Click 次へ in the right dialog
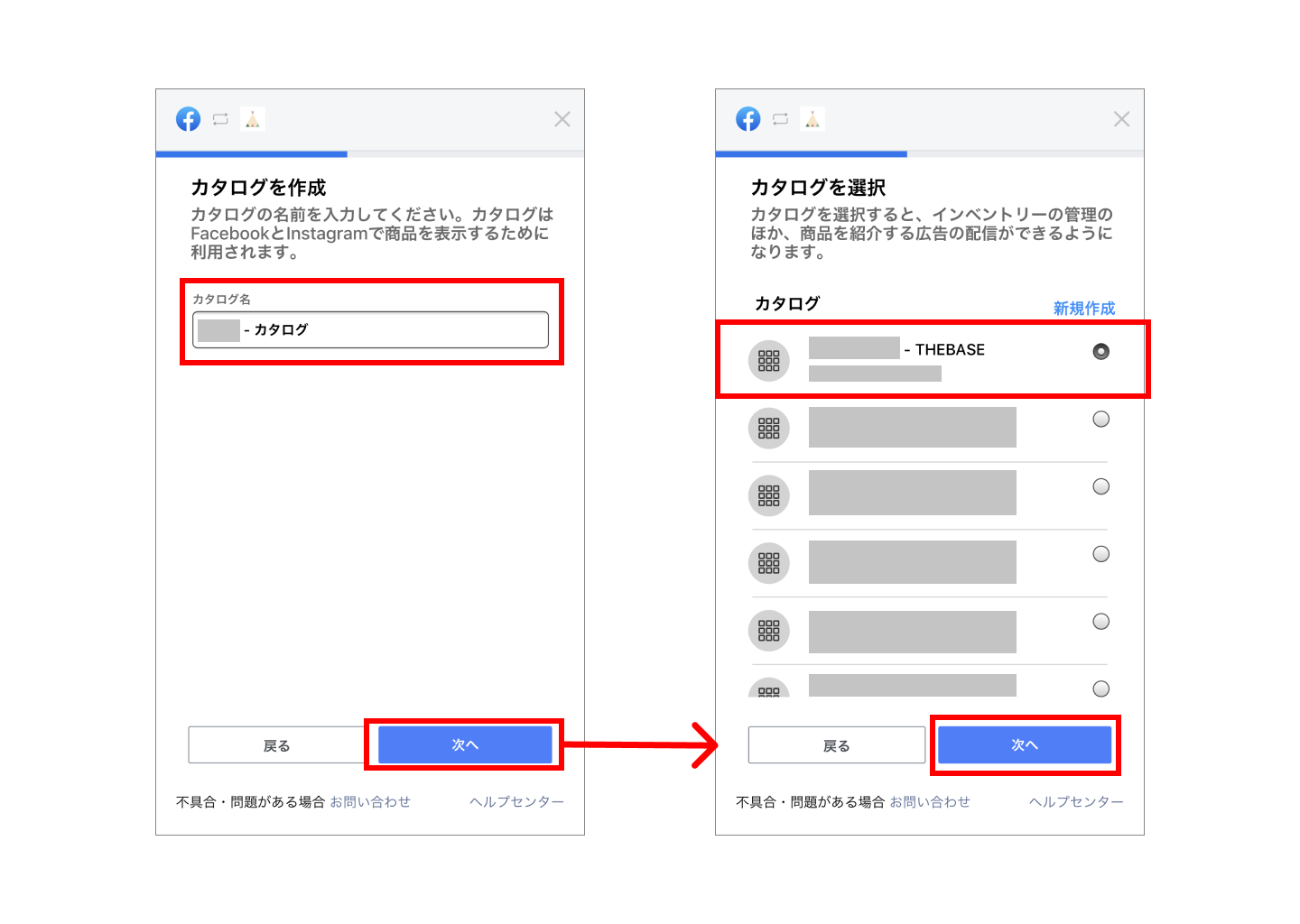 click(x=1024, y=744)
